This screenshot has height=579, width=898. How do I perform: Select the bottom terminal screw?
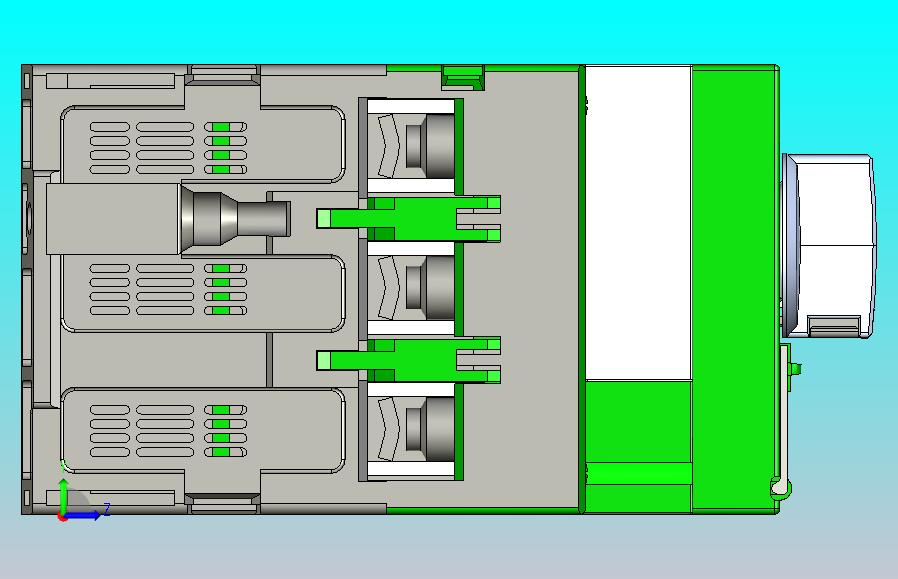coord(430,429)
